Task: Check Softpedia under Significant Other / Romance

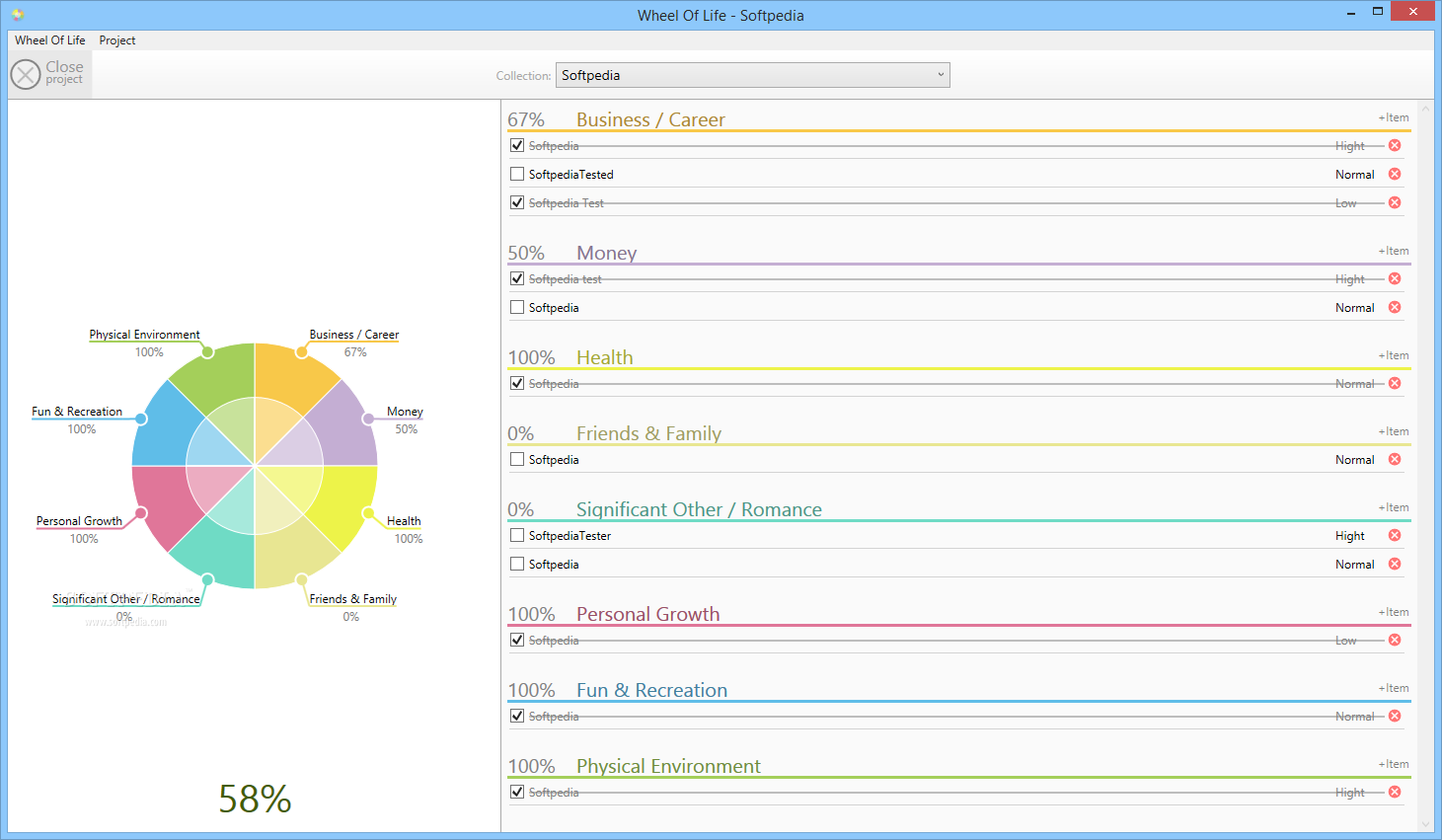Action: [x=517, y=564]
